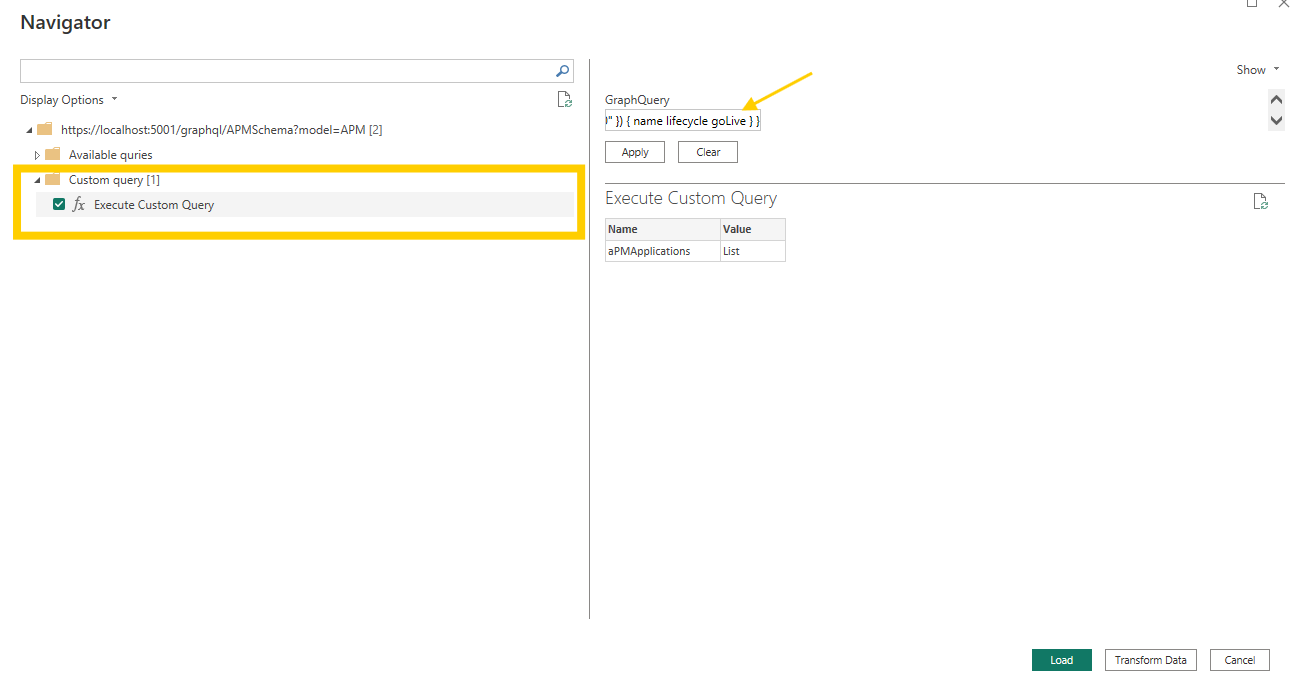This screenshot has width=1292, height=676.
Task: Click inside the GraphQuery text field
Action: 683,120
